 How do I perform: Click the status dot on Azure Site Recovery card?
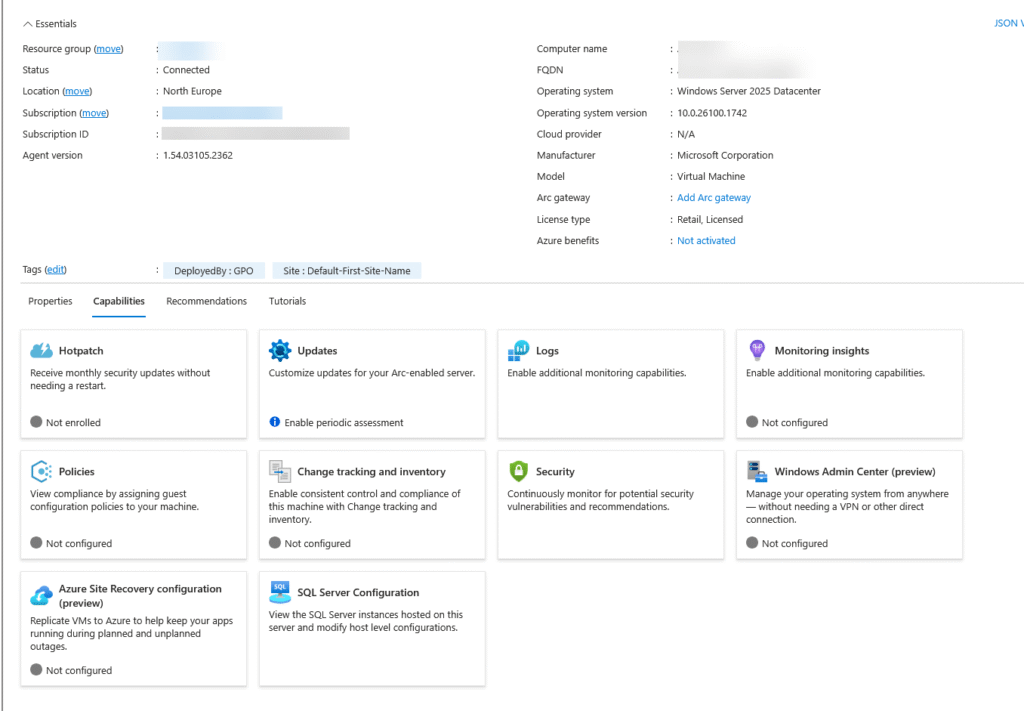pos(36,670)
